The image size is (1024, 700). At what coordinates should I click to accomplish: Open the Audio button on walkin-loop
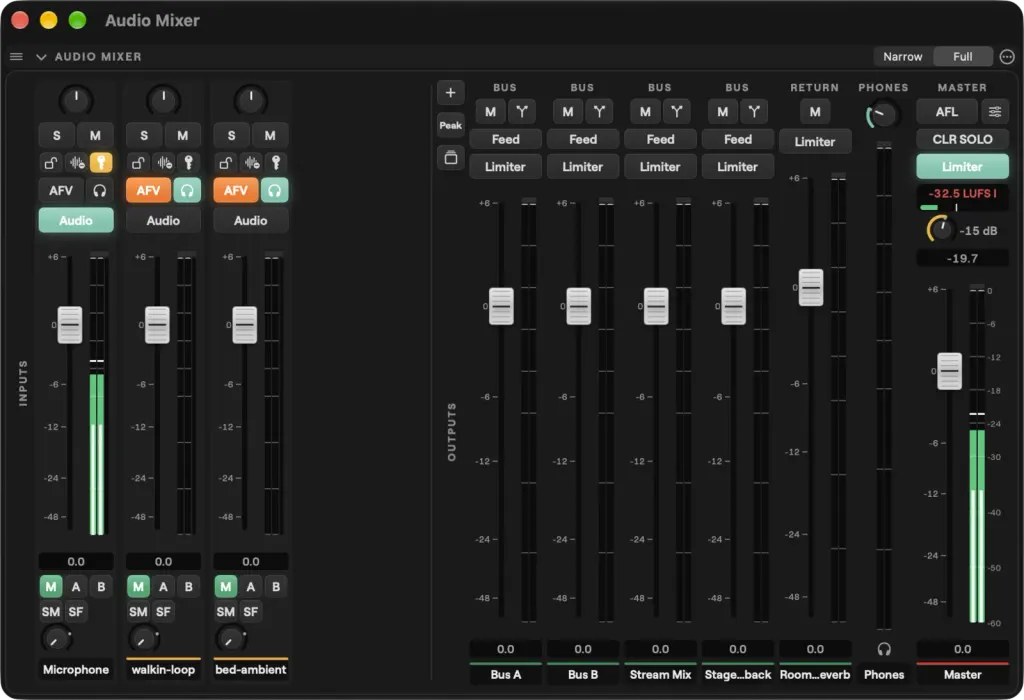[x=163, y=221]
